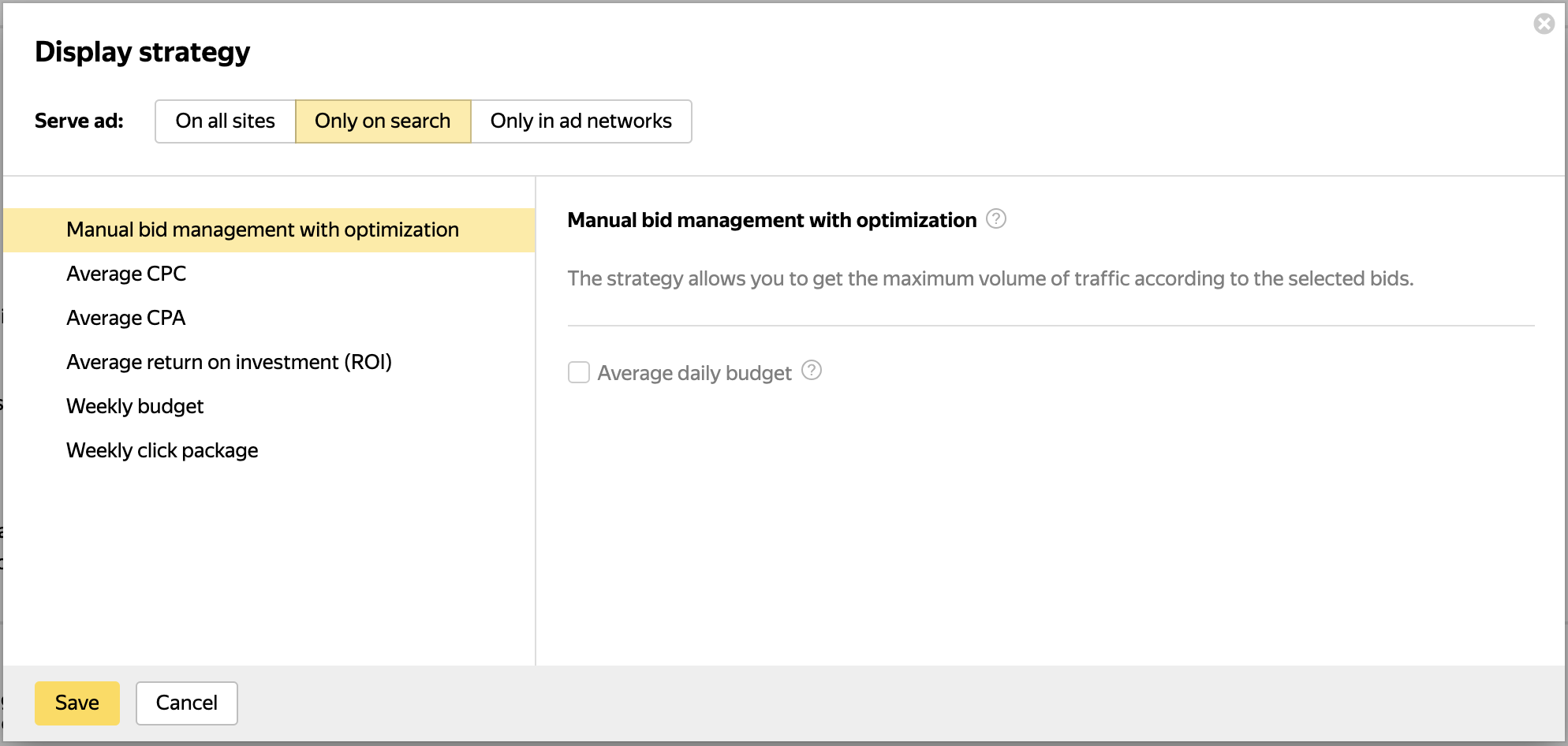Click the Average daily budget label text

[694, 373]
